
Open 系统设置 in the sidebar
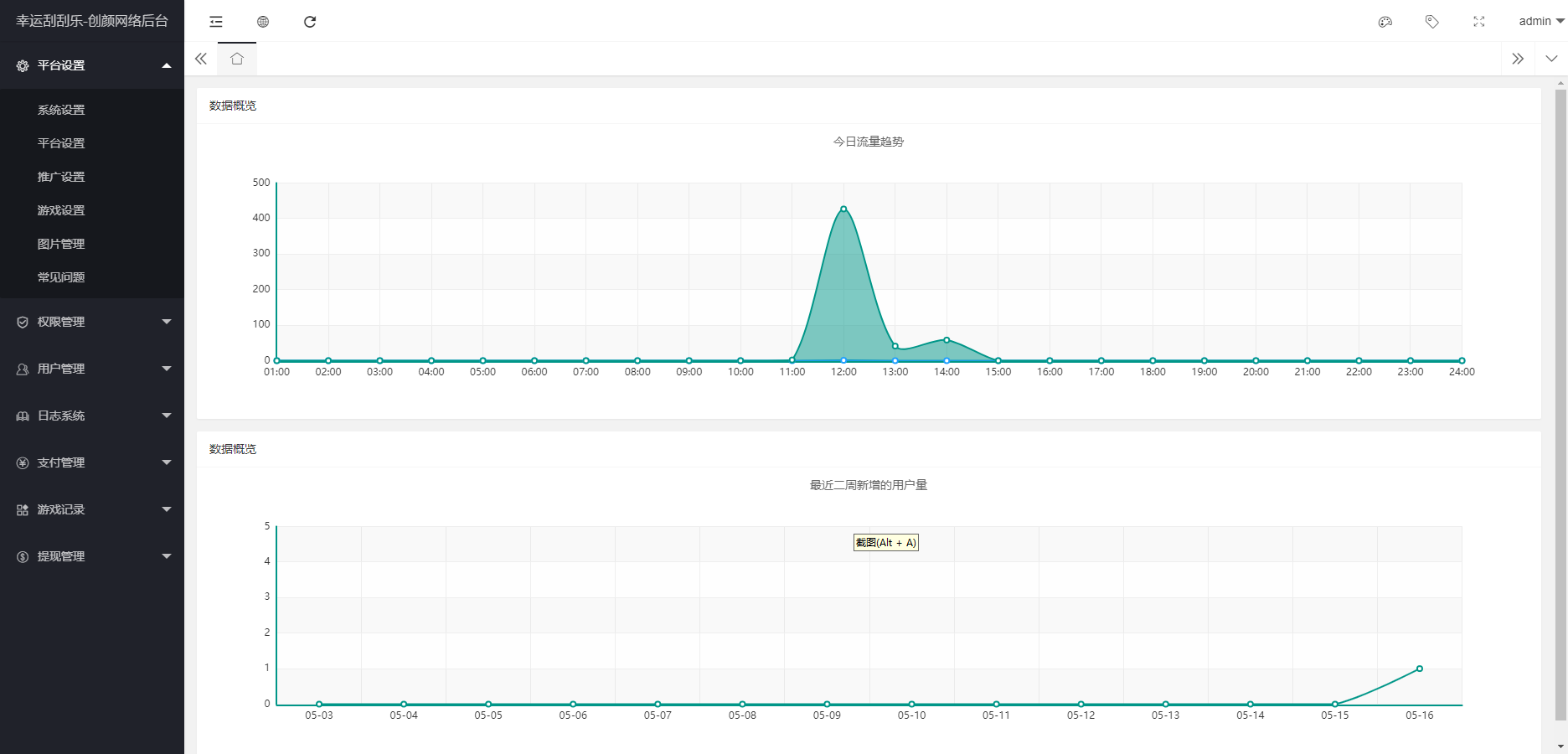pos(61,110)
